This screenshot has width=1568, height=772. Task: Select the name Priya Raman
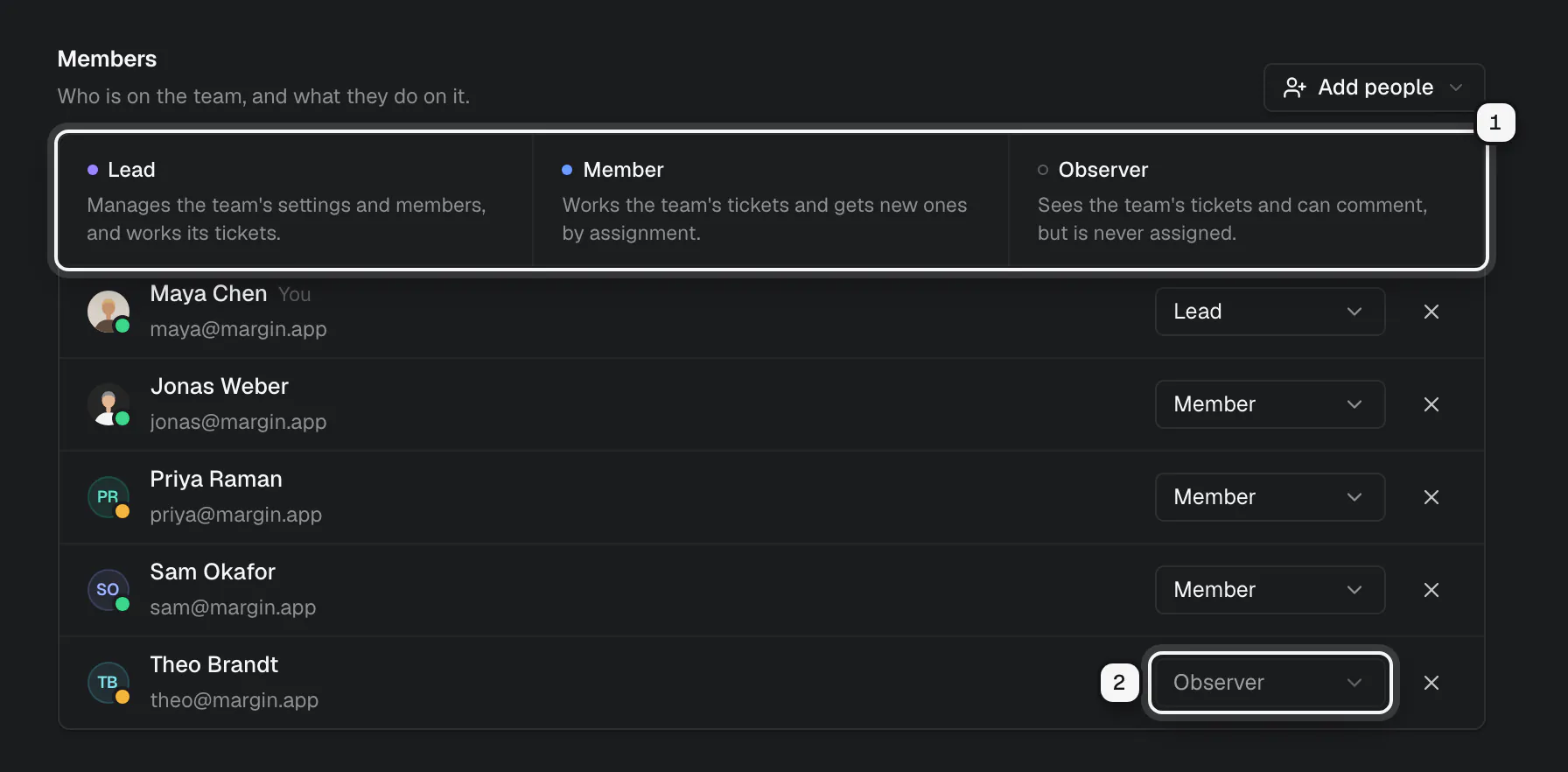click(x=216, y=480)
